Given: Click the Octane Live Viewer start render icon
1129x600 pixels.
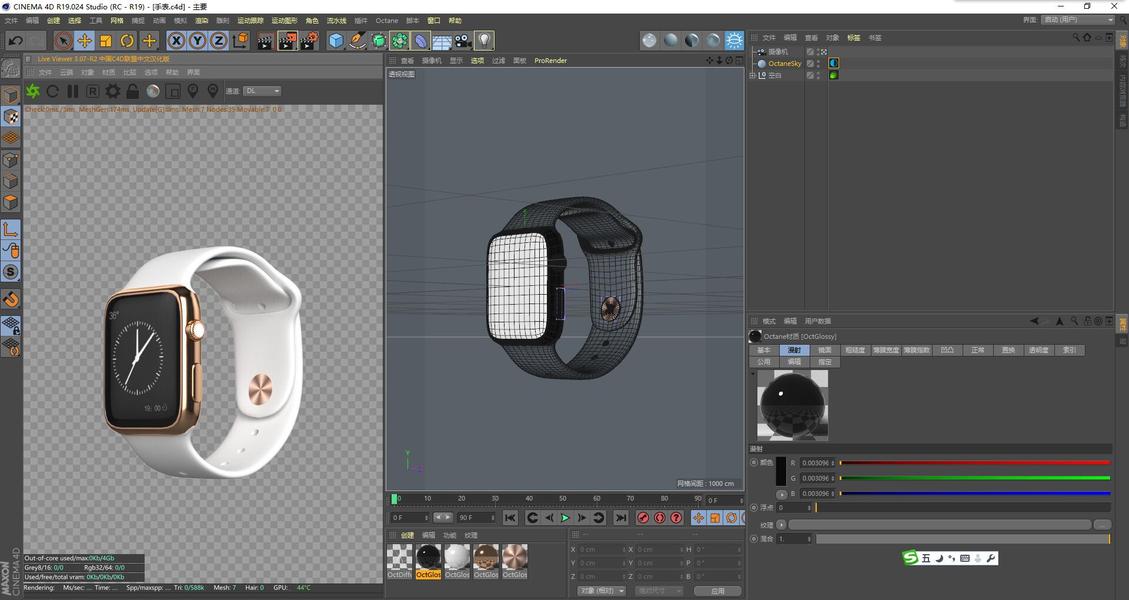Looking at the screenshot, I should 32,91.
